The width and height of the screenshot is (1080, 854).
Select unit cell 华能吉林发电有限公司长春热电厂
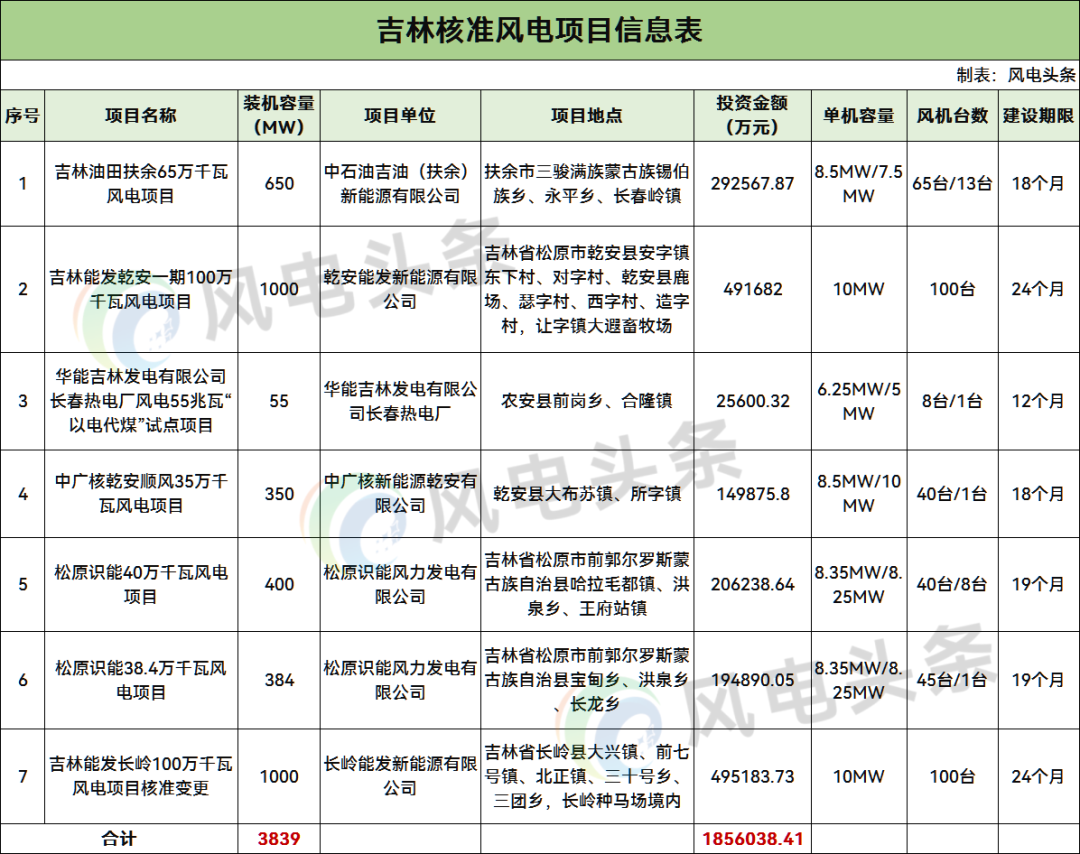pyautogui.click(x=400, y=401)
